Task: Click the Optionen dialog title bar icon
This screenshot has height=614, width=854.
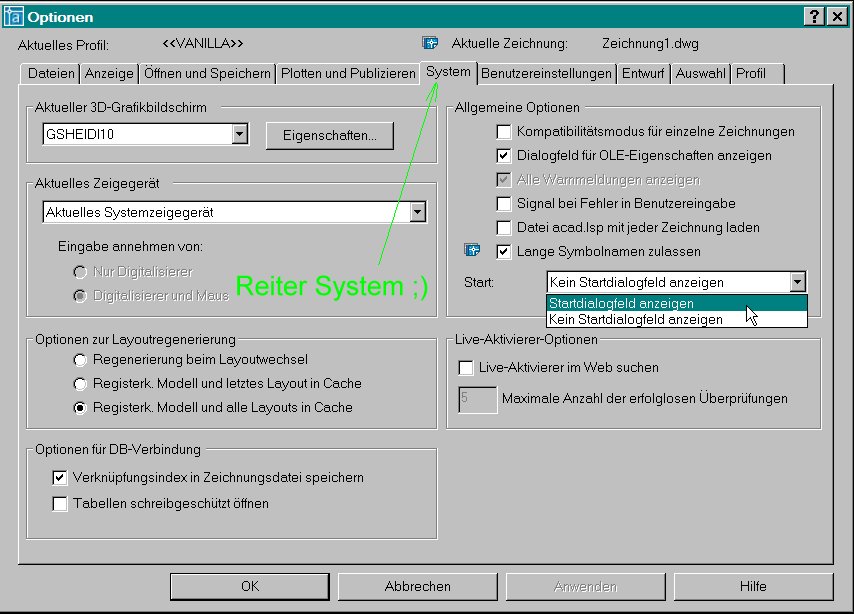Action: click(x=14, y=17)
